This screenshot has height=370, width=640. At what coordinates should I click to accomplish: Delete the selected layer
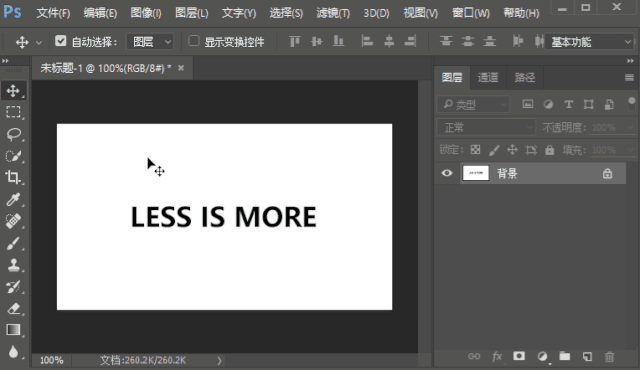[609, 357]
